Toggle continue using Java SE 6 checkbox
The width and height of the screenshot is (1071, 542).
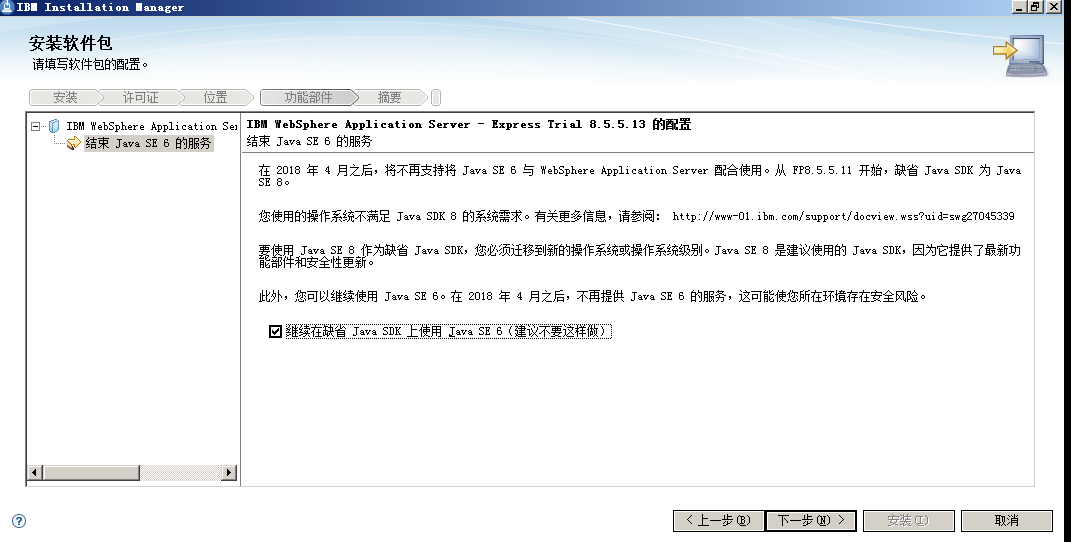275,332
